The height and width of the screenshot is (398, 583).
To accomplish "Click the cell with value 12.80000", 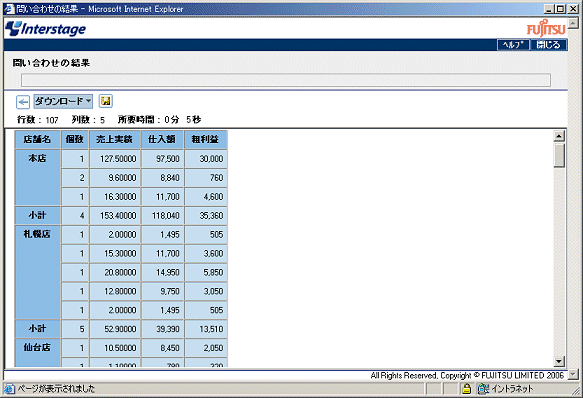I will tap(115, 291).
